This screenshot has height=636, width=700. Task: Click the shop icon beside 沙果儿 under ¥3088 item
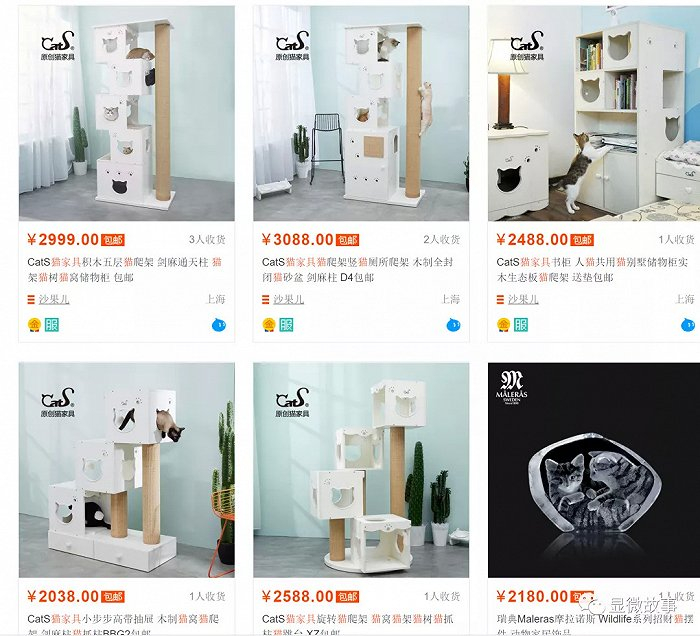coord(266,299)
